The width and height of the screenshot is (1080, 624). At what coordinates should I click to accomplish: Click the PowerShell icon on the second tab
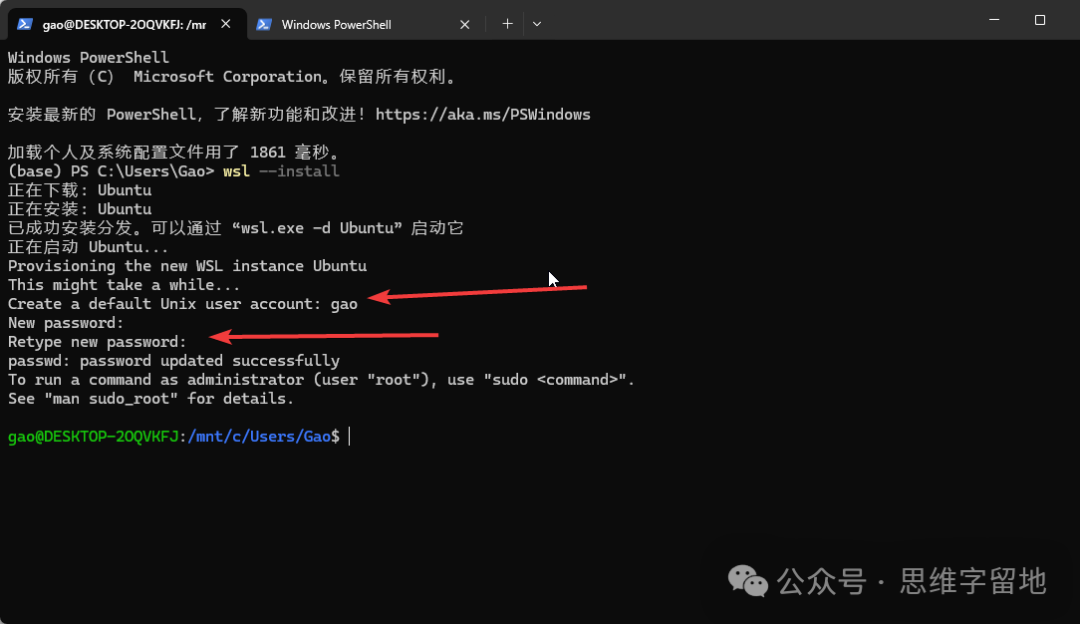(264, 24)
